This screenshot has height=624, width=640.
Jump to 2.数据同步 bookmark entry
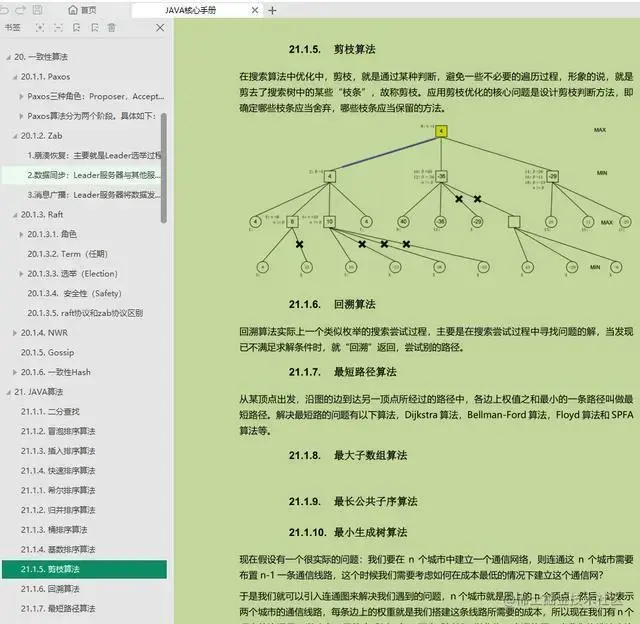[95, 175]
